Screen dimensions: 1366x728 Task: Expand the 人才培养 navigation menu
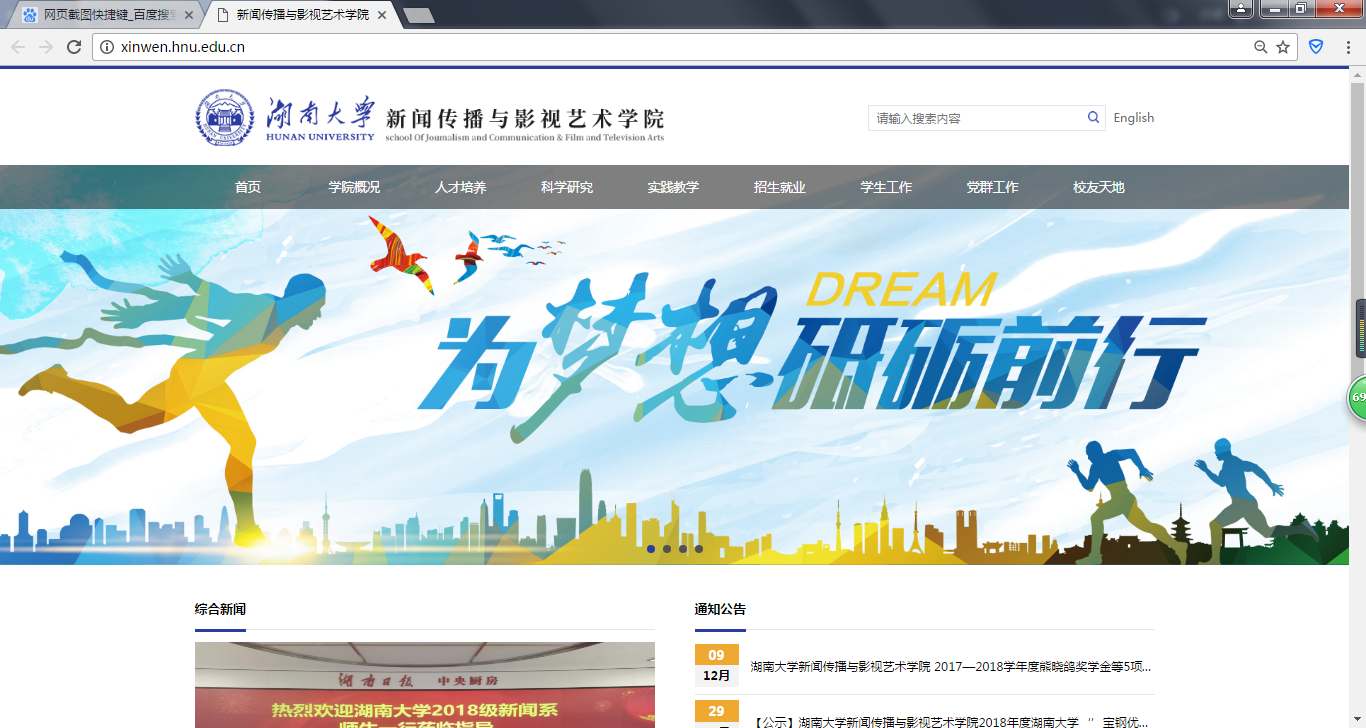(x=461, y=187)
